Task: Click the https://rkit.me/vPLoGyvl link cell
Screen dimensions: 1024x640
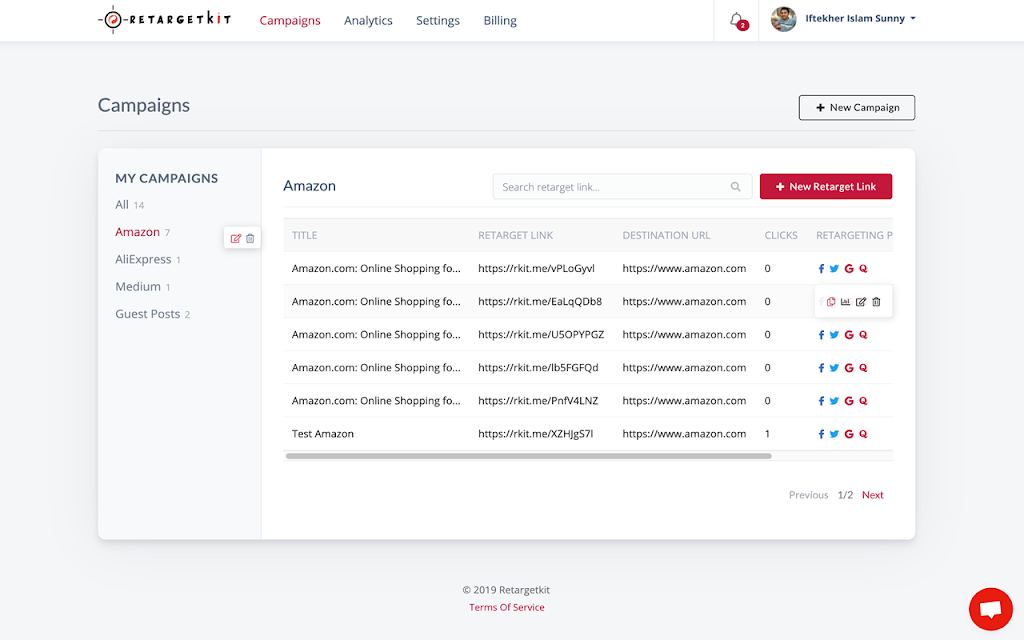Action: [536, 268]
